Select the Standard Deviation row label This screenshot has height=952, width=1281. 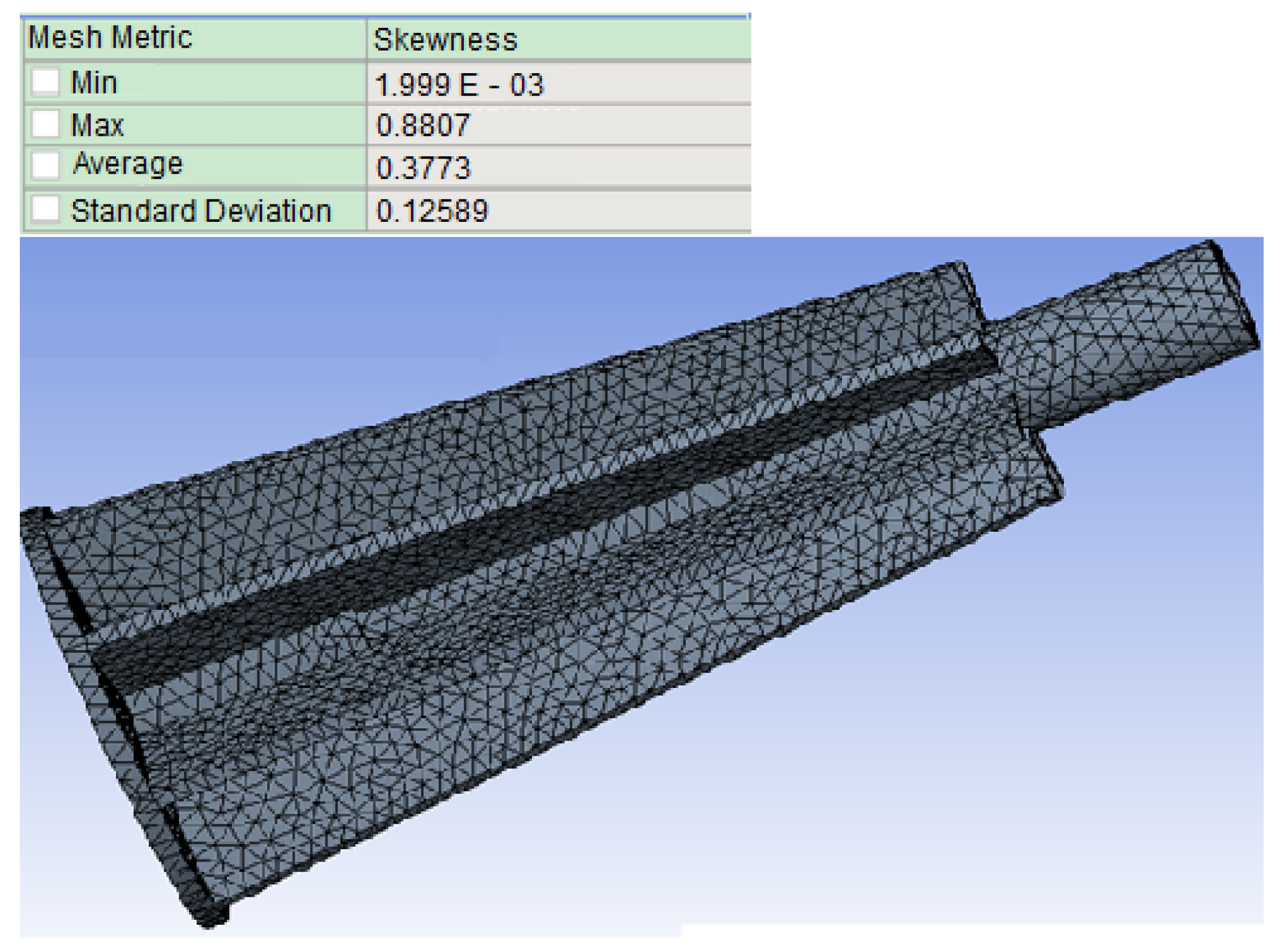point(201,211)
